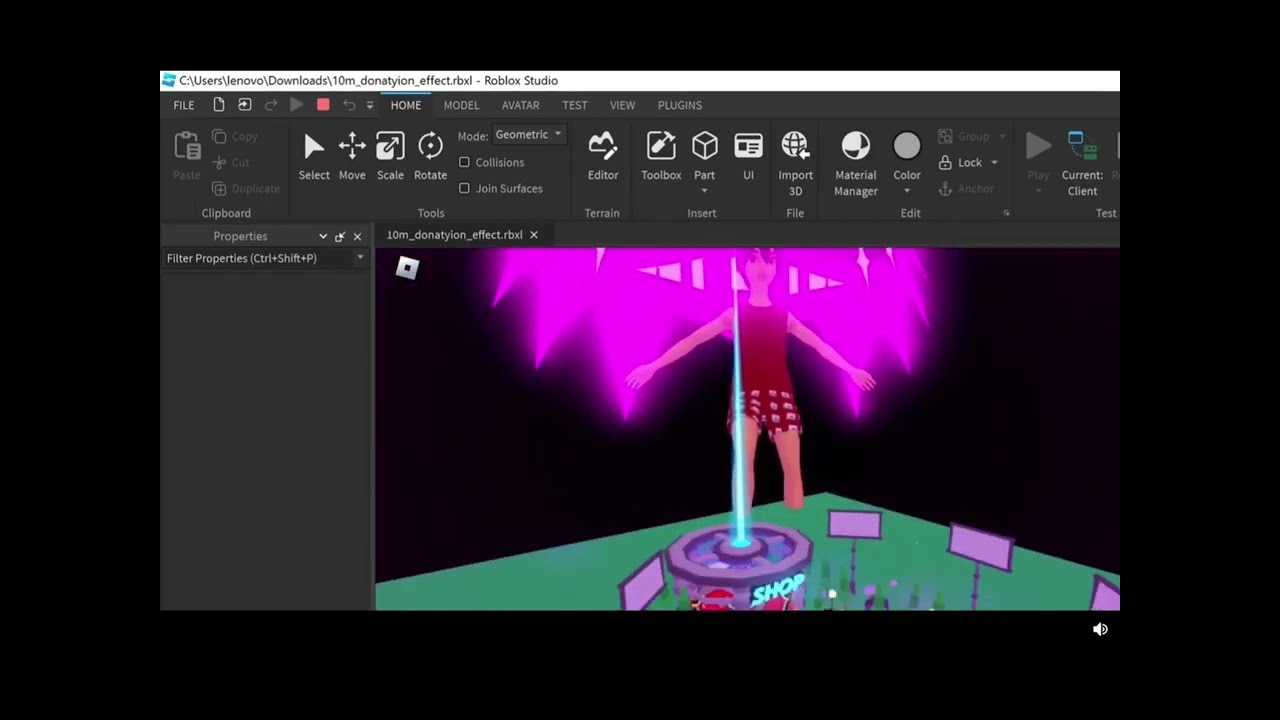1280x720 pixels.
Task: Stop the simulation with the red square
Action: (x=323, y=105)
